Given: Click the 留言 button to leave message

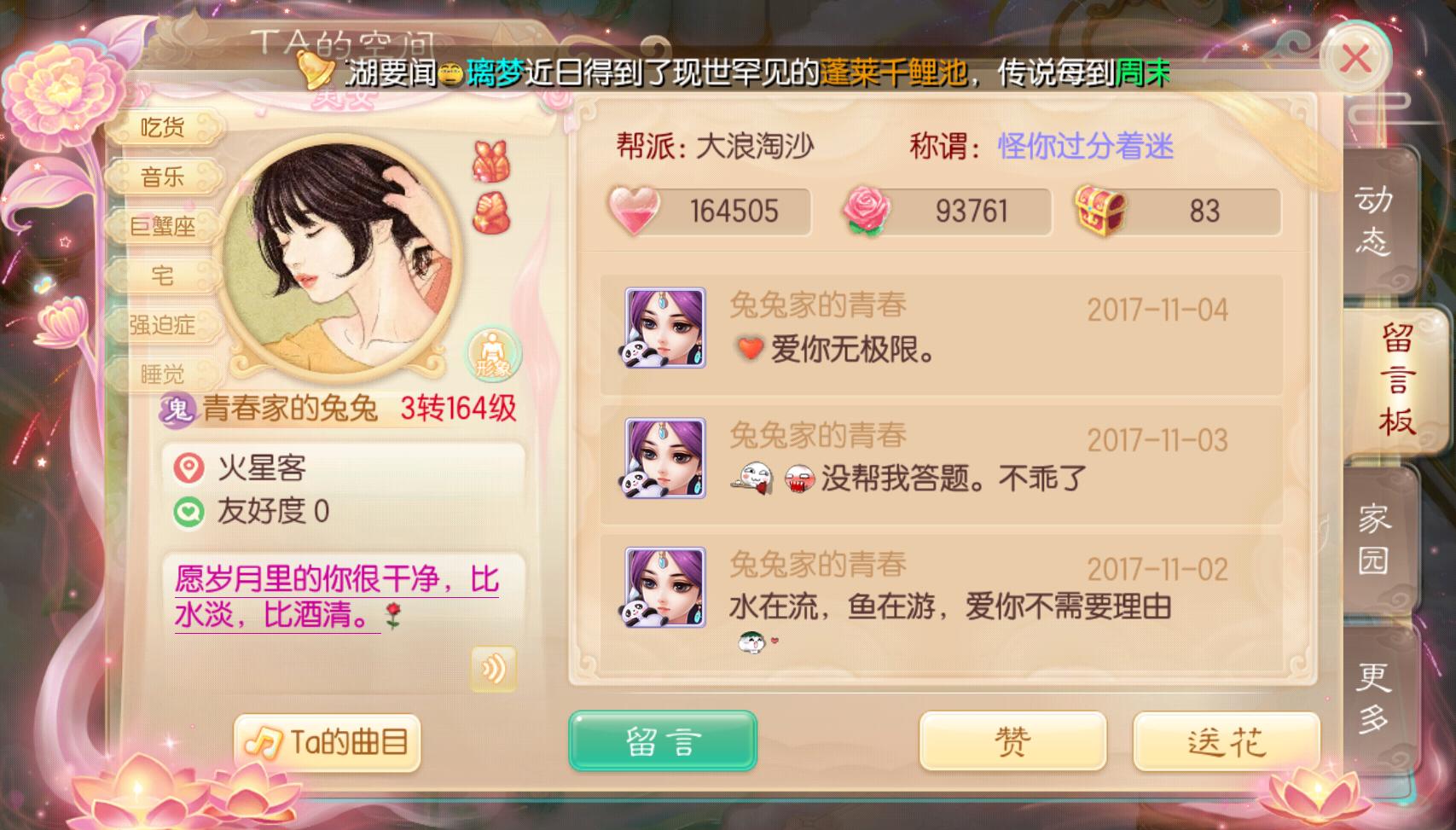Looking at the screenshot, I should click(x=663, y=740).
